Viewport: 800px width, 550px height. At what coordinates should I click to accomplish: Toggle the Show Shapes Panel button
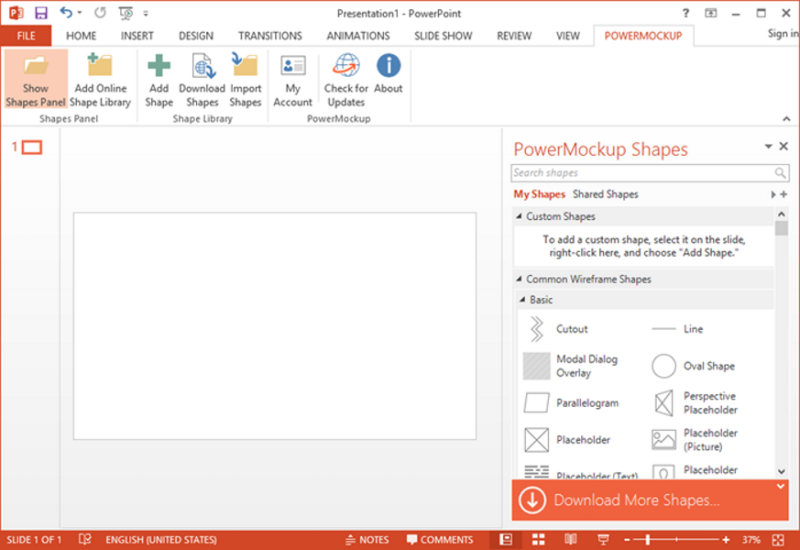(36, 80)
